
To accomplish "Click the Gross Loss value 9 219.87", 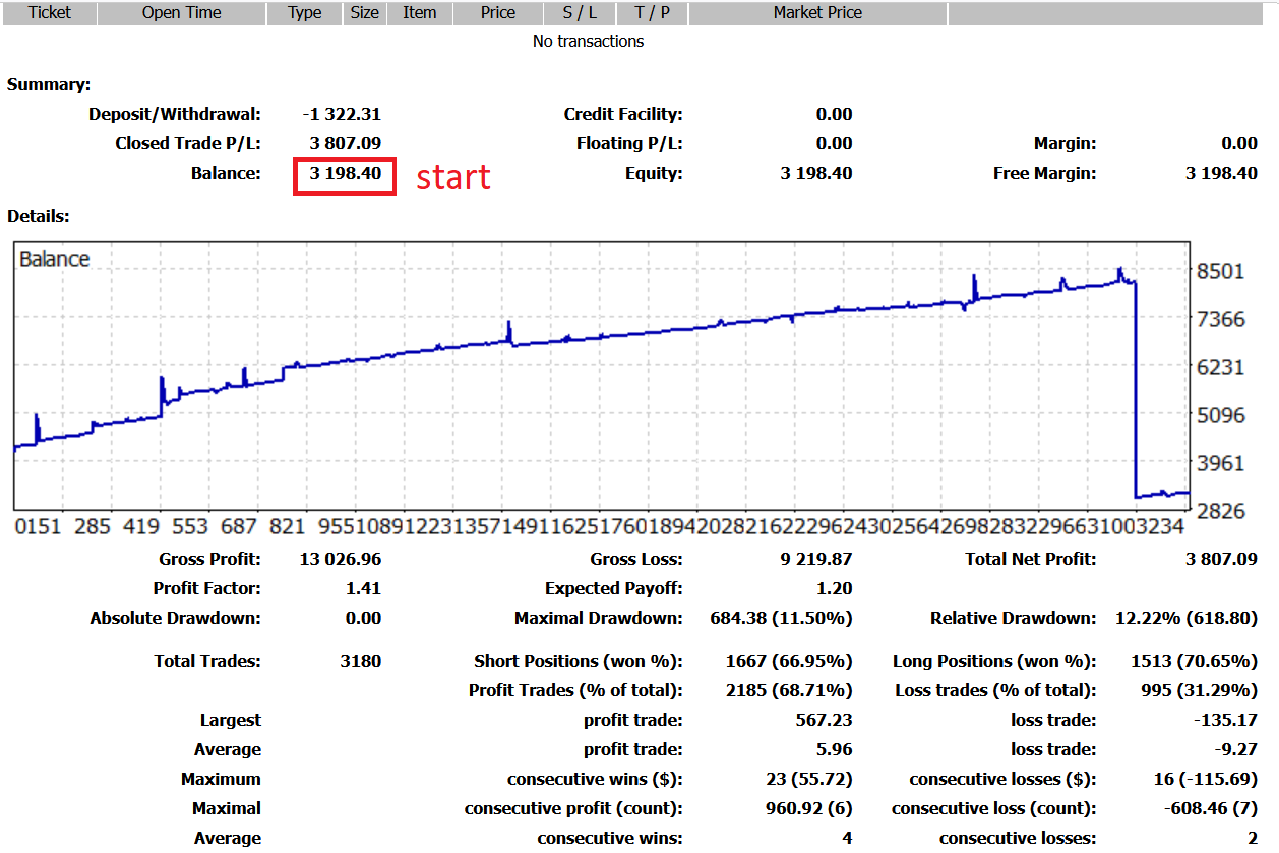I will [816, 560].
